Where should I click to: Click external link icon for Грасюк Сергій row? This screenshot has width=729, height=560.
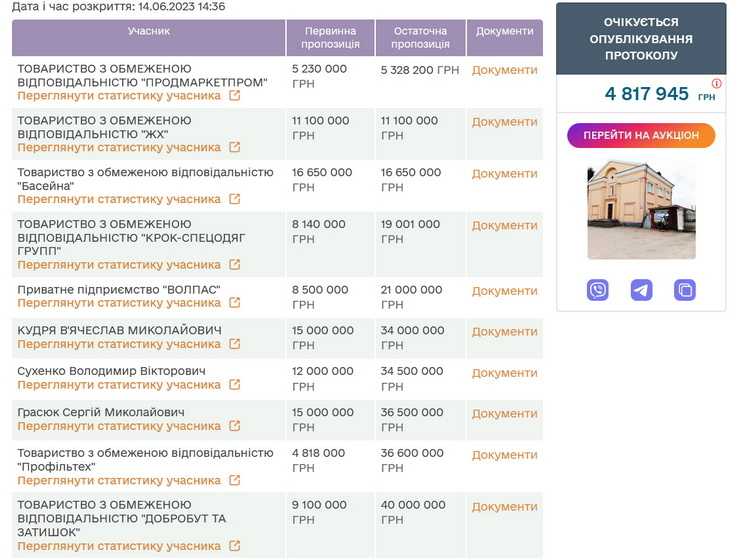pos(235,426)
